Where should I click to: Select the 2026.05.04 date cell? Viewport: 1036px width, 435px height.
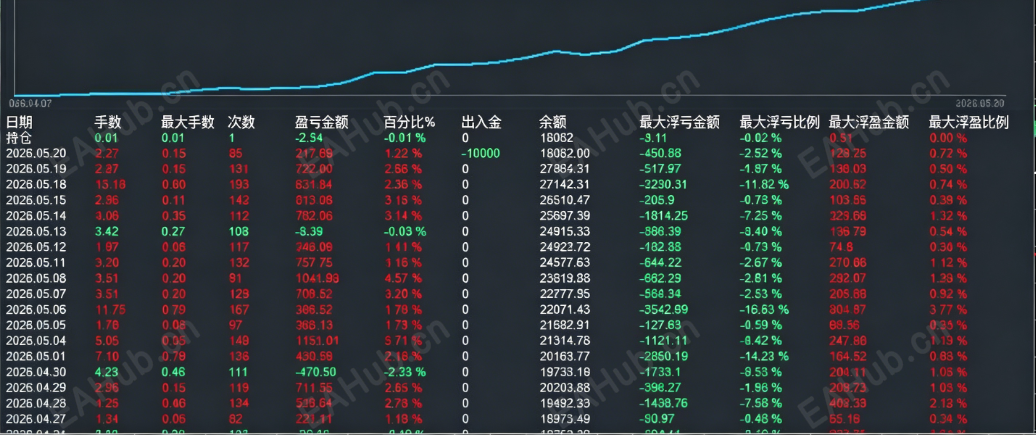click(34, 340)
